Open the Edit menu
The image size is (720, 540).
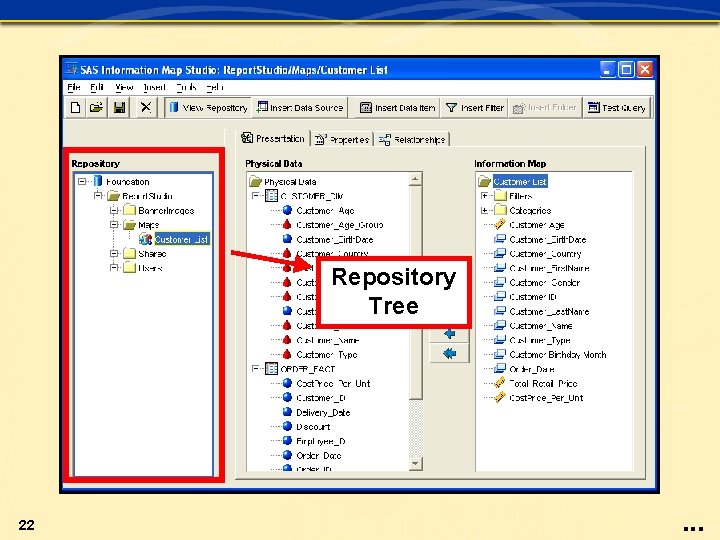click(97, 87)
